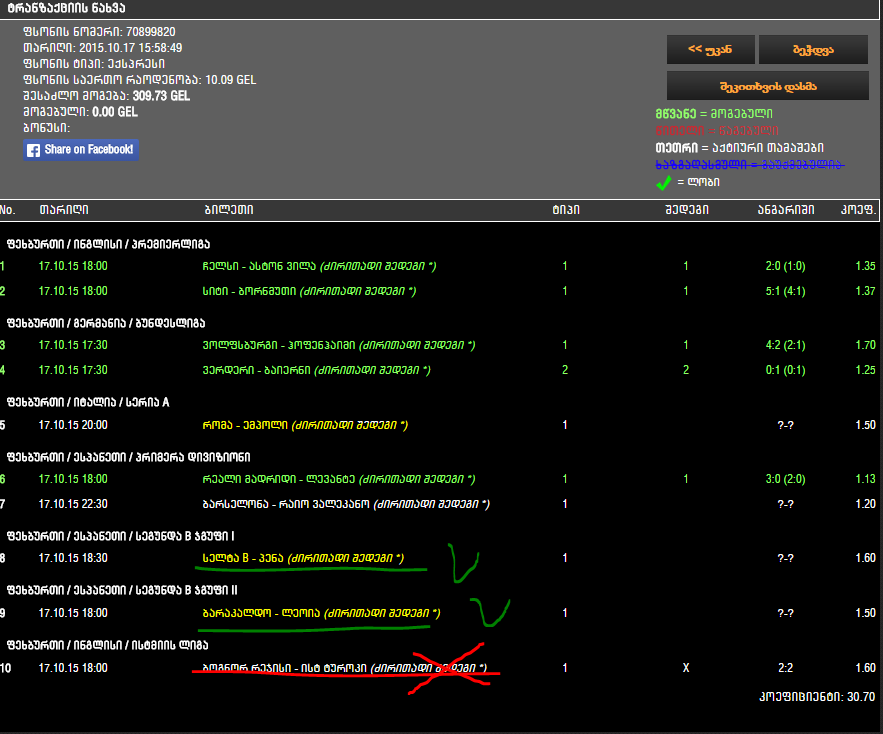
Task: Click the red cross over row 10
Action: click(x=451, y=669)
